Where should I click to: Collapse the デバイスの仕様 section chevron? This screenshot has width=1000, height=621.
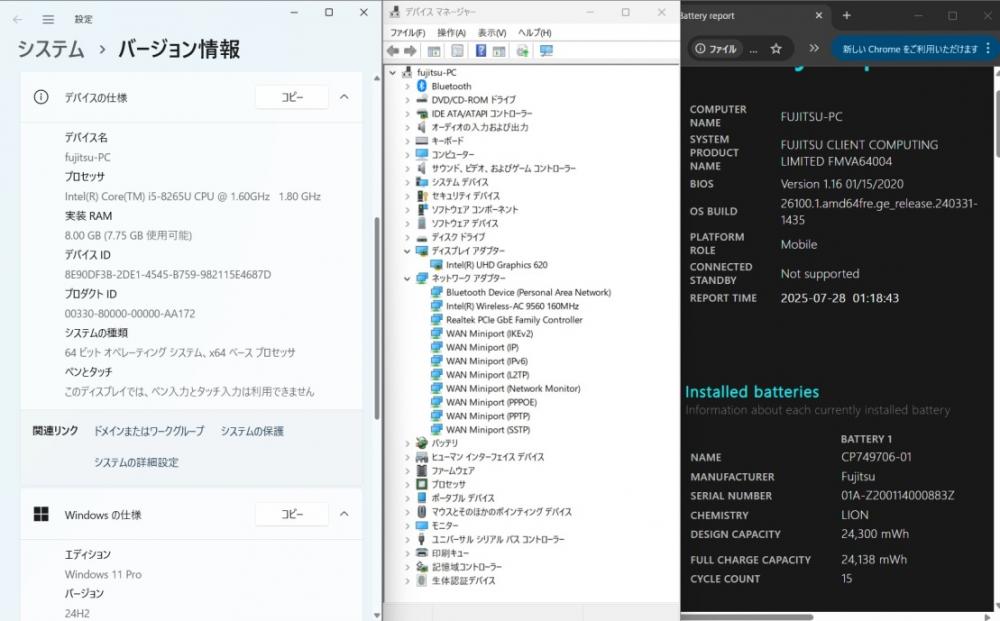point(344,97)
